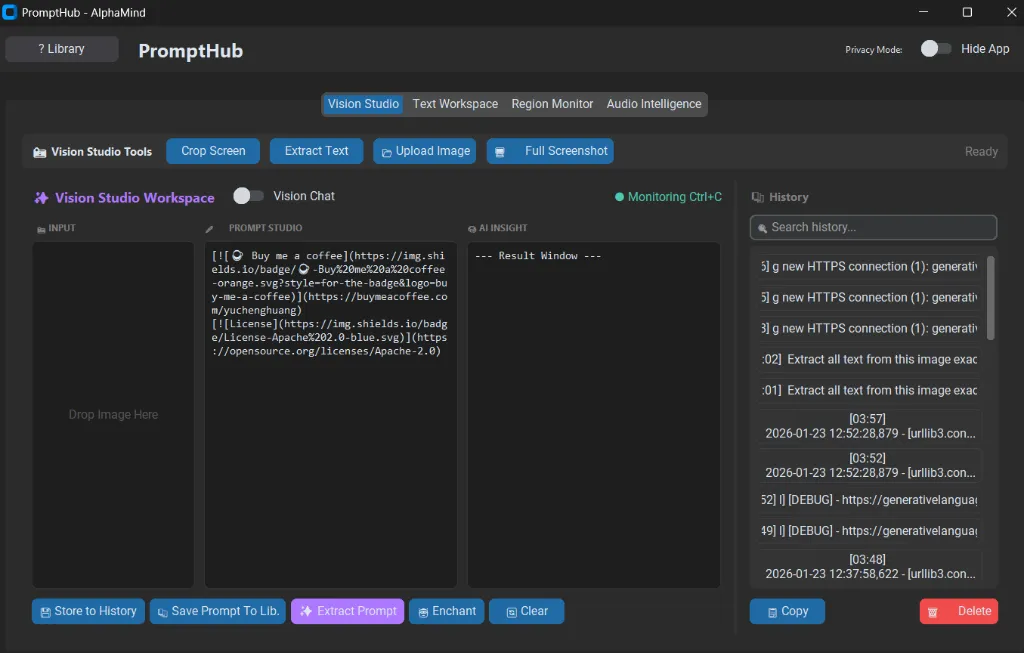
Task: Open the Library button
Action: [62, 49]
